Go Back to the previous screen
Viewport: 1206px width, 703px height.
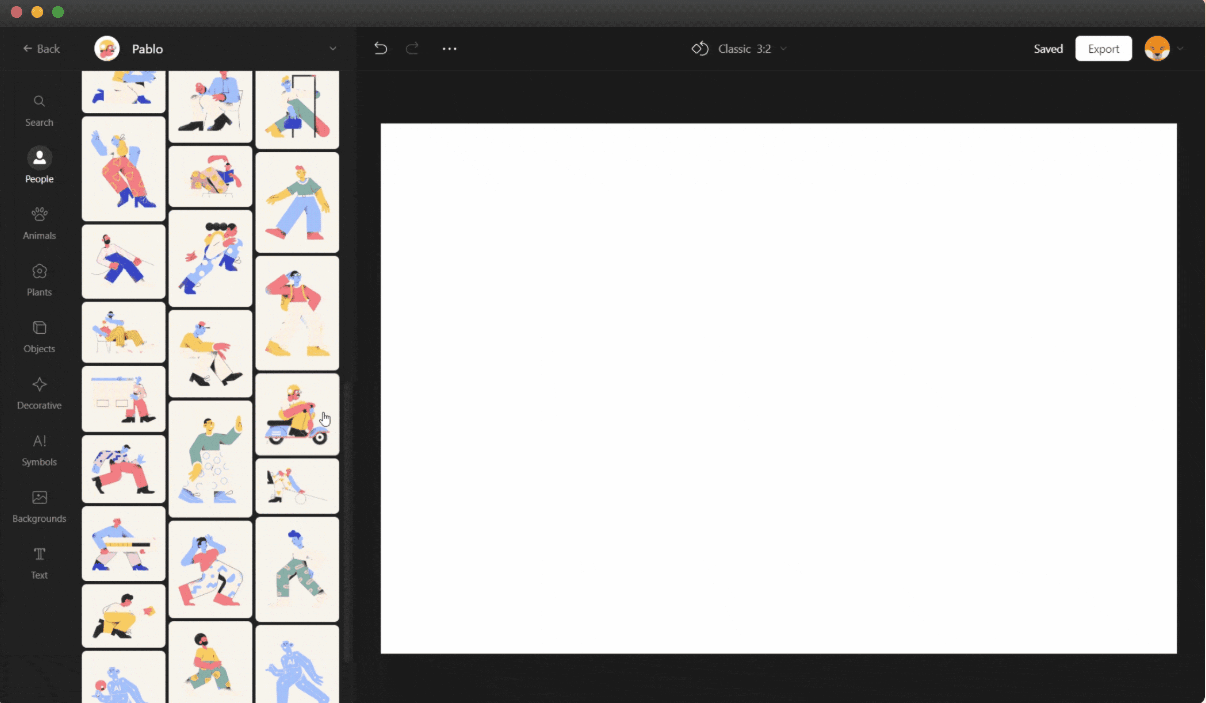42,48
